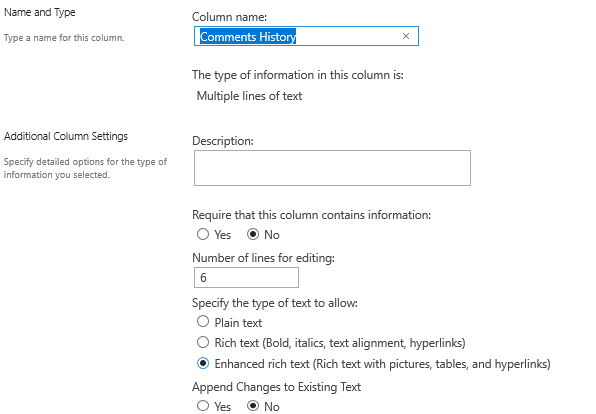This screenshot has height=414, width=596.
Task: Focus the Description text area
Action: (332, 168)
